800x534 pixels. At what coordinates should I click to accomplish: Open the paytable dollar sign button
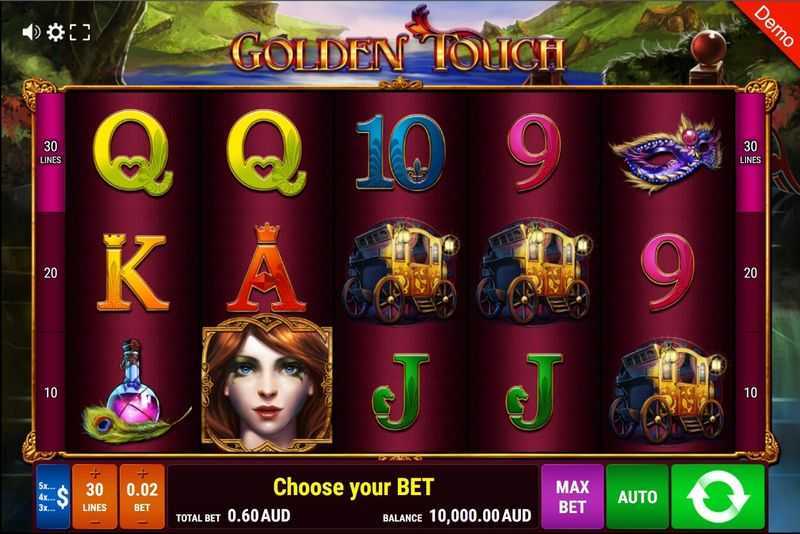(54, 497)
